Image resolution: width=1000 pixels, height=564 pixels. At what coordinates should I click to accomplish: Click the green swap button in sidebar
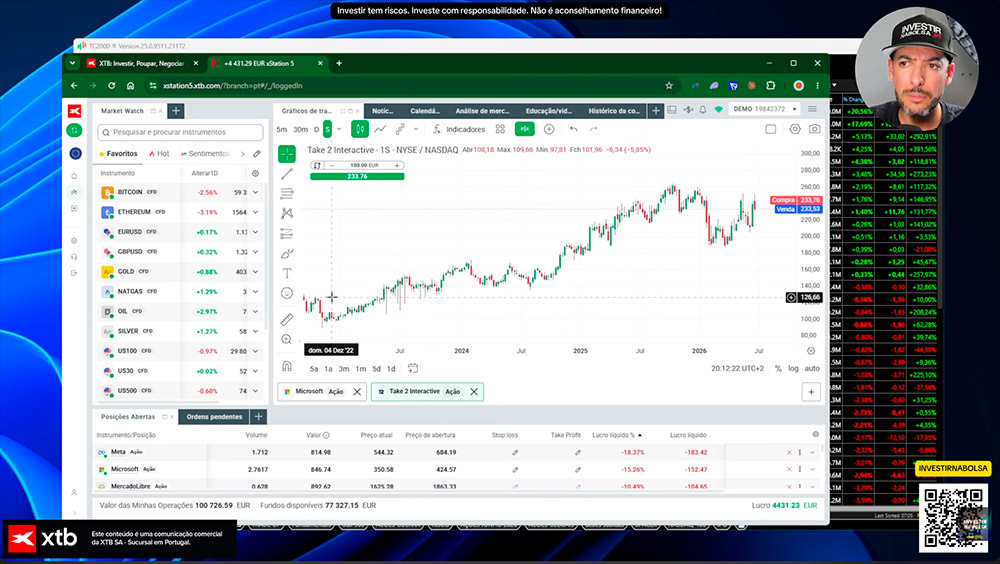[x=75, y=130]
